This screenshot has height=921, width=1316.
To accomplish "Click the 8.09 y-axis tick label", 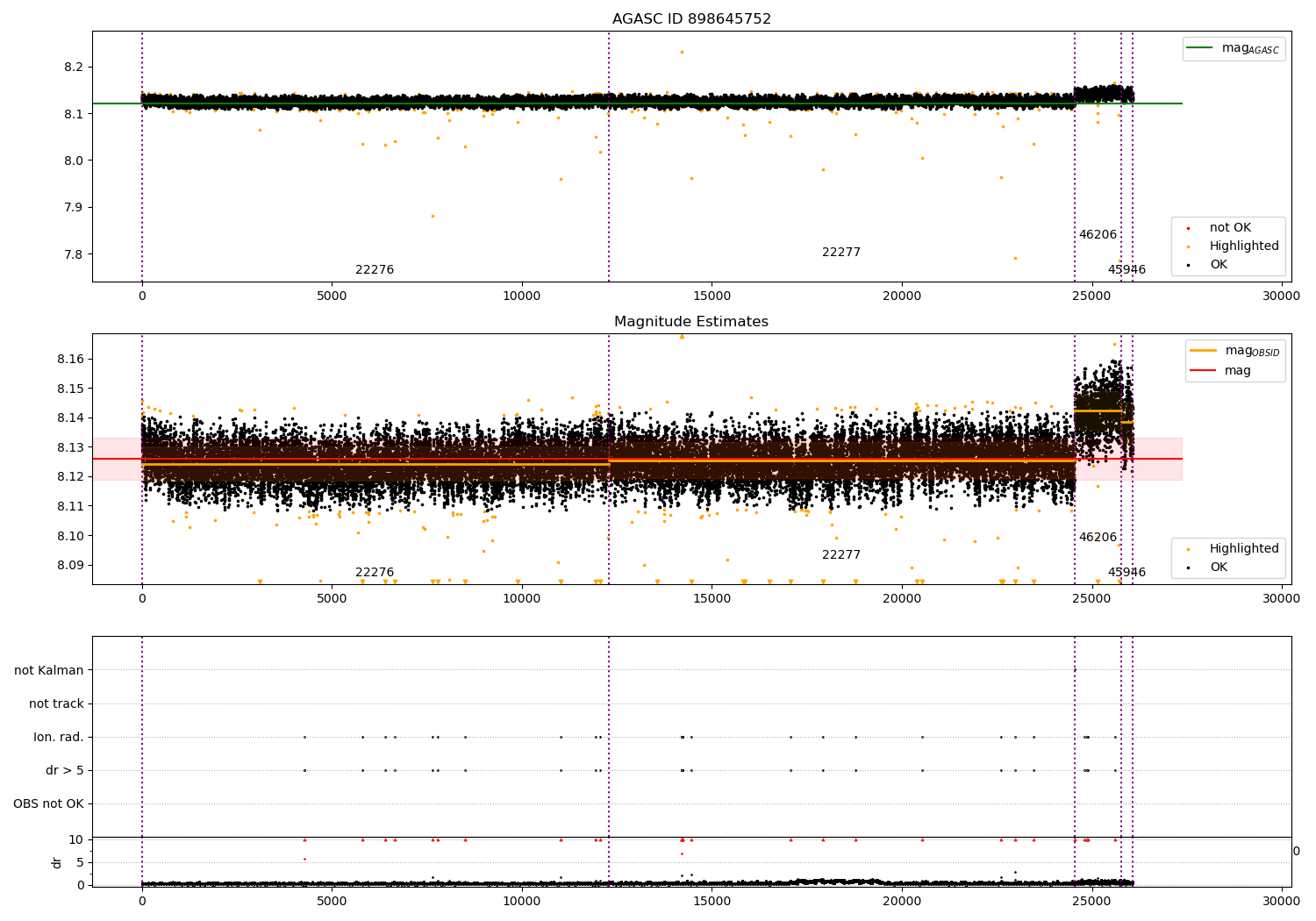I will click(70, 566).
